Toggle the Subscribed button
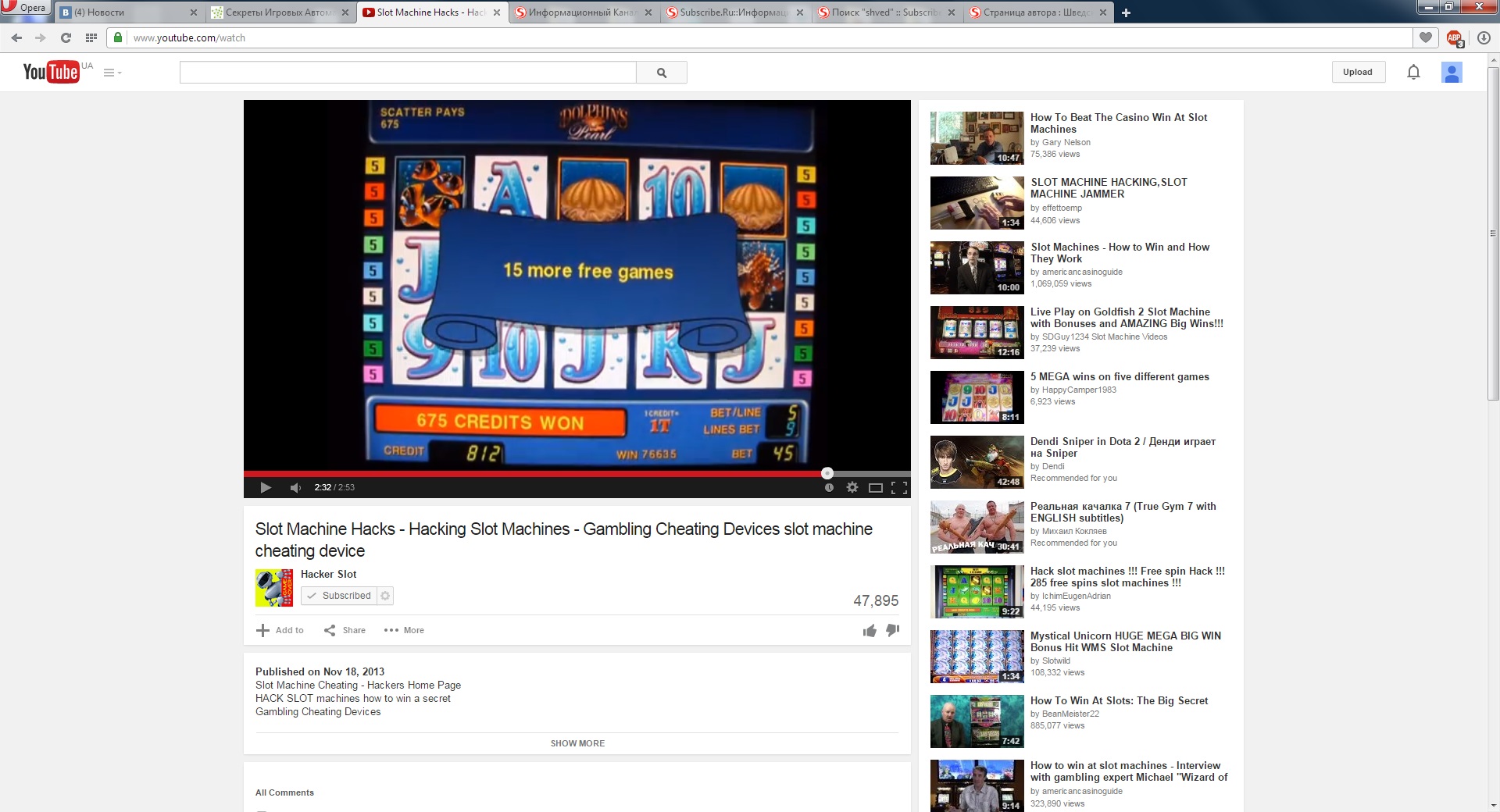 pos(338,596)
